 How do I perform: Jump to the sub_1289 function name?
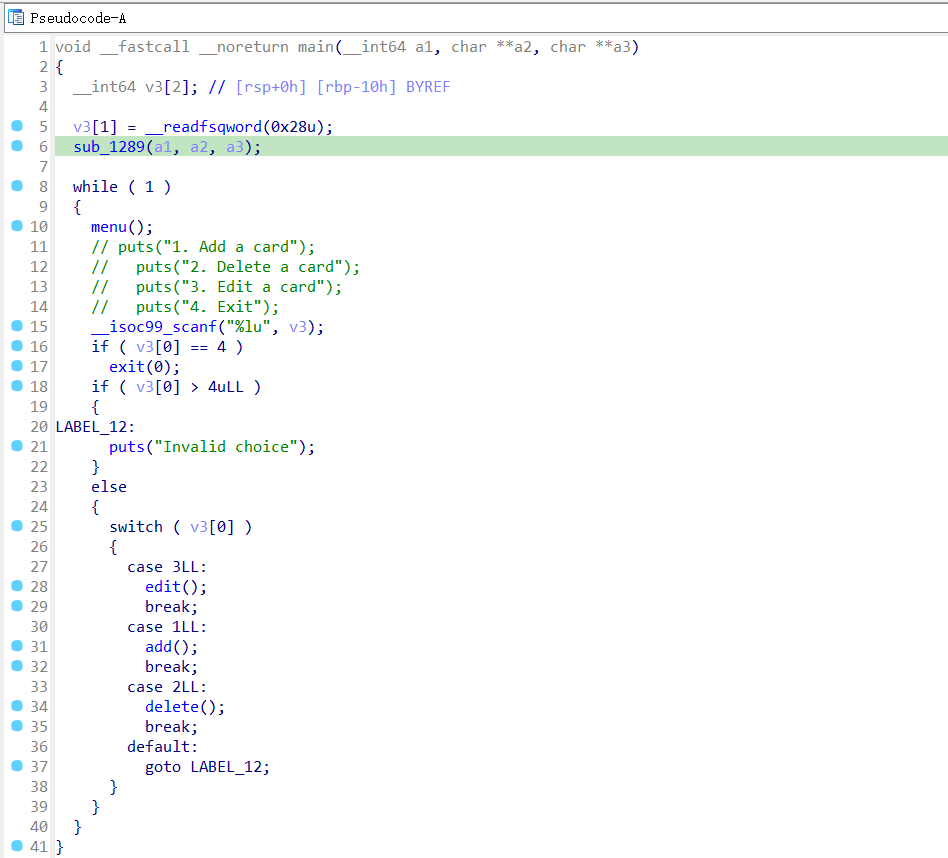click(108, 147)
